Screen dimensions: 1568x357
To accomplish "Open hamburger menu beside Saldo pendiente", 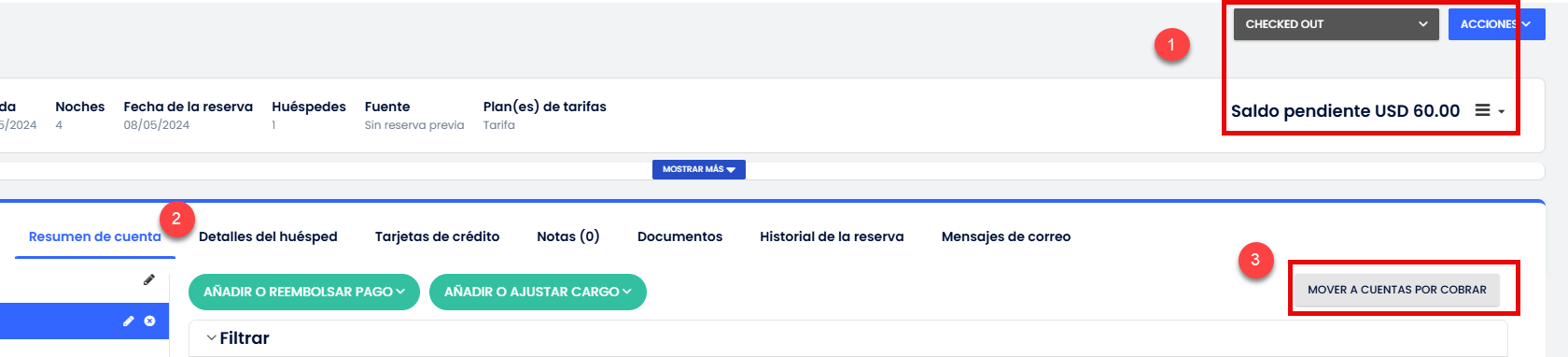I will (x=1490, y=110).
